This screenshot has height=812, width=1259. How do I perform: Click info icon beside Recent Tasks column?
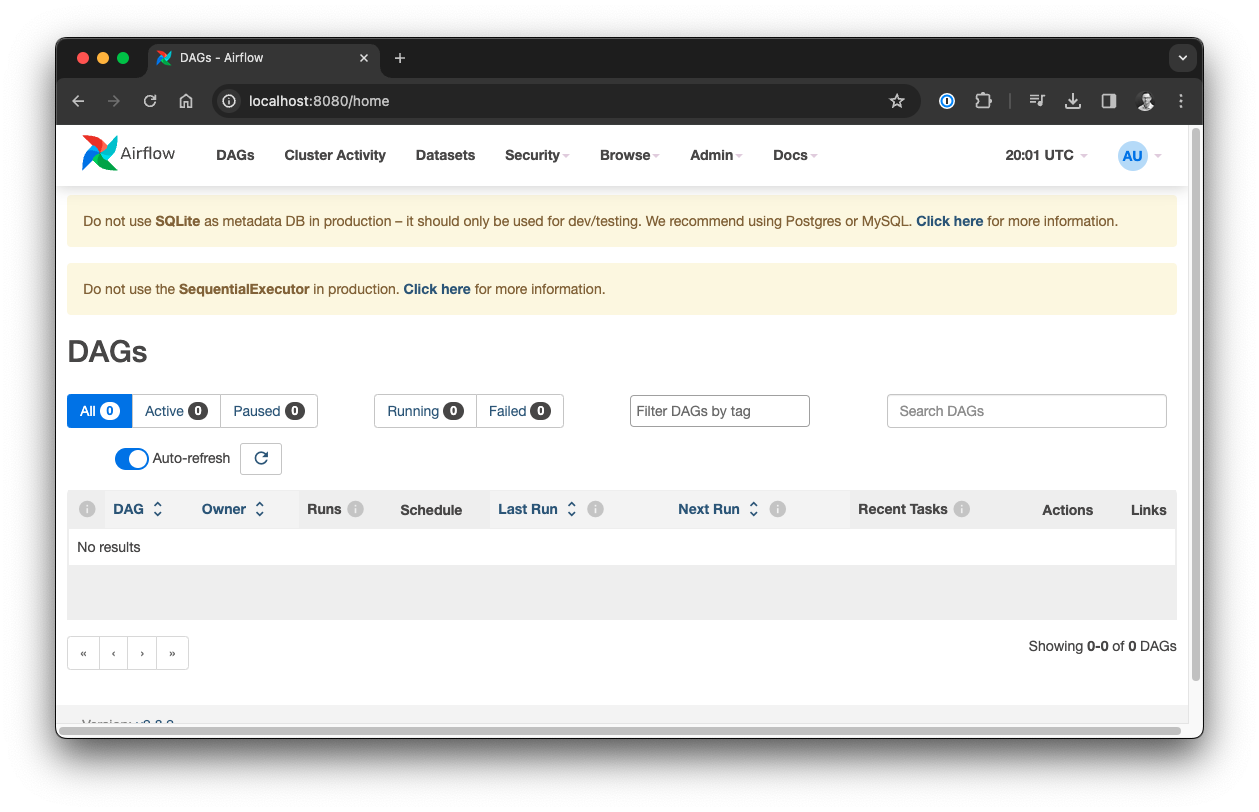pyautogui.click(x=961, y=509)
